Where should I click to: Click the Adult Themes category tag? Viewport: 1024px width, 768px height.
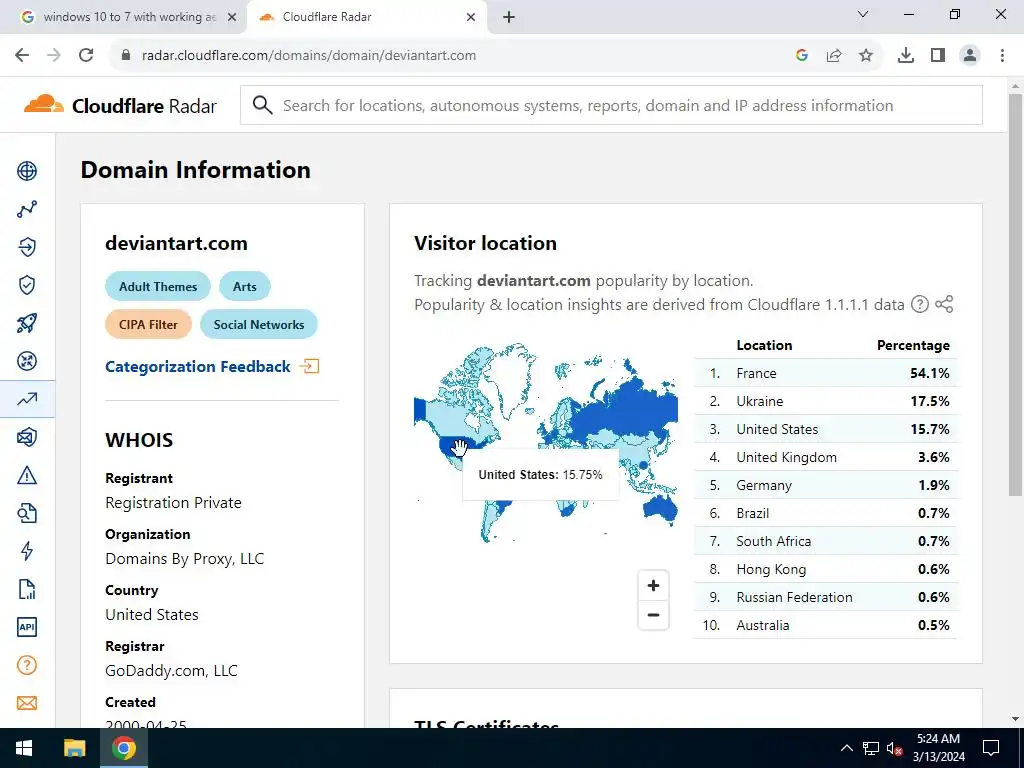tap(158, 287)
